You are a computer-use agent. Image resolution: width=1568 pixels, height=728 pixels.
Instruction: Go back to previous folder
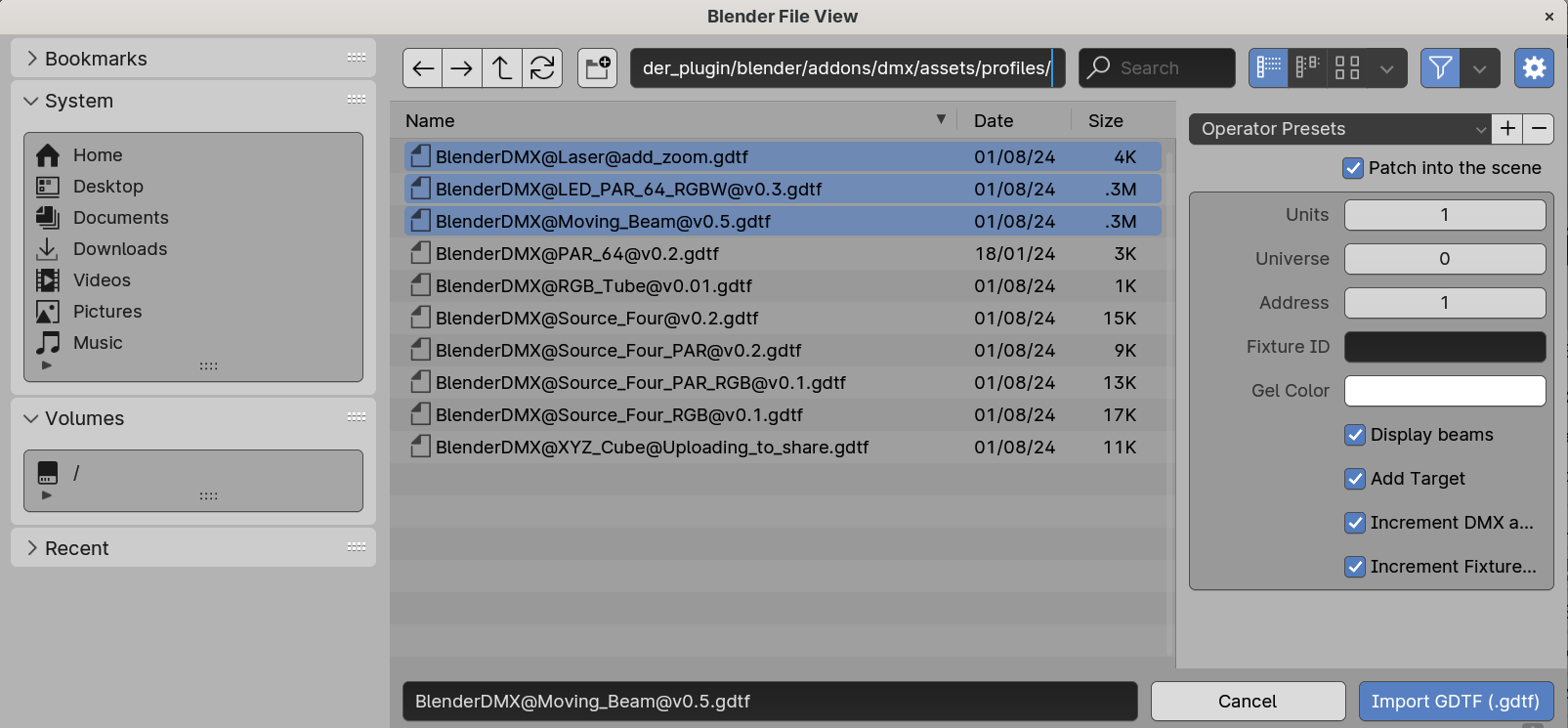pyautogui.click(x=423, y=68)
